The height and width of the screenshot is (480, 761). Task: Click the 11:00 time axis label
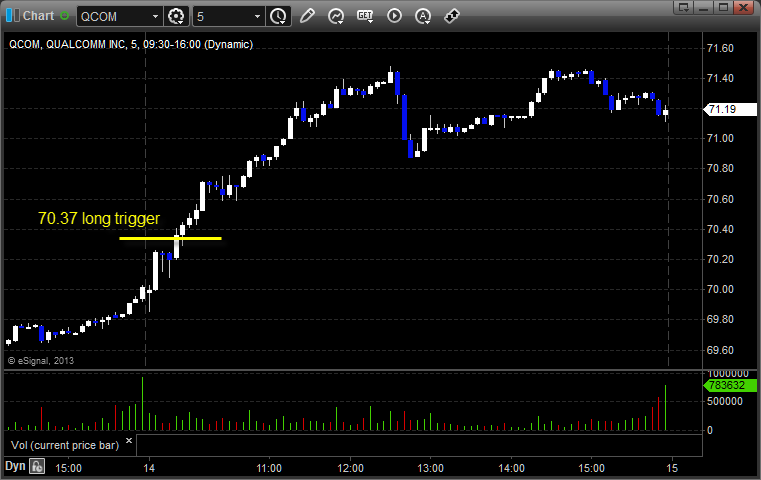tap(269, 468)
